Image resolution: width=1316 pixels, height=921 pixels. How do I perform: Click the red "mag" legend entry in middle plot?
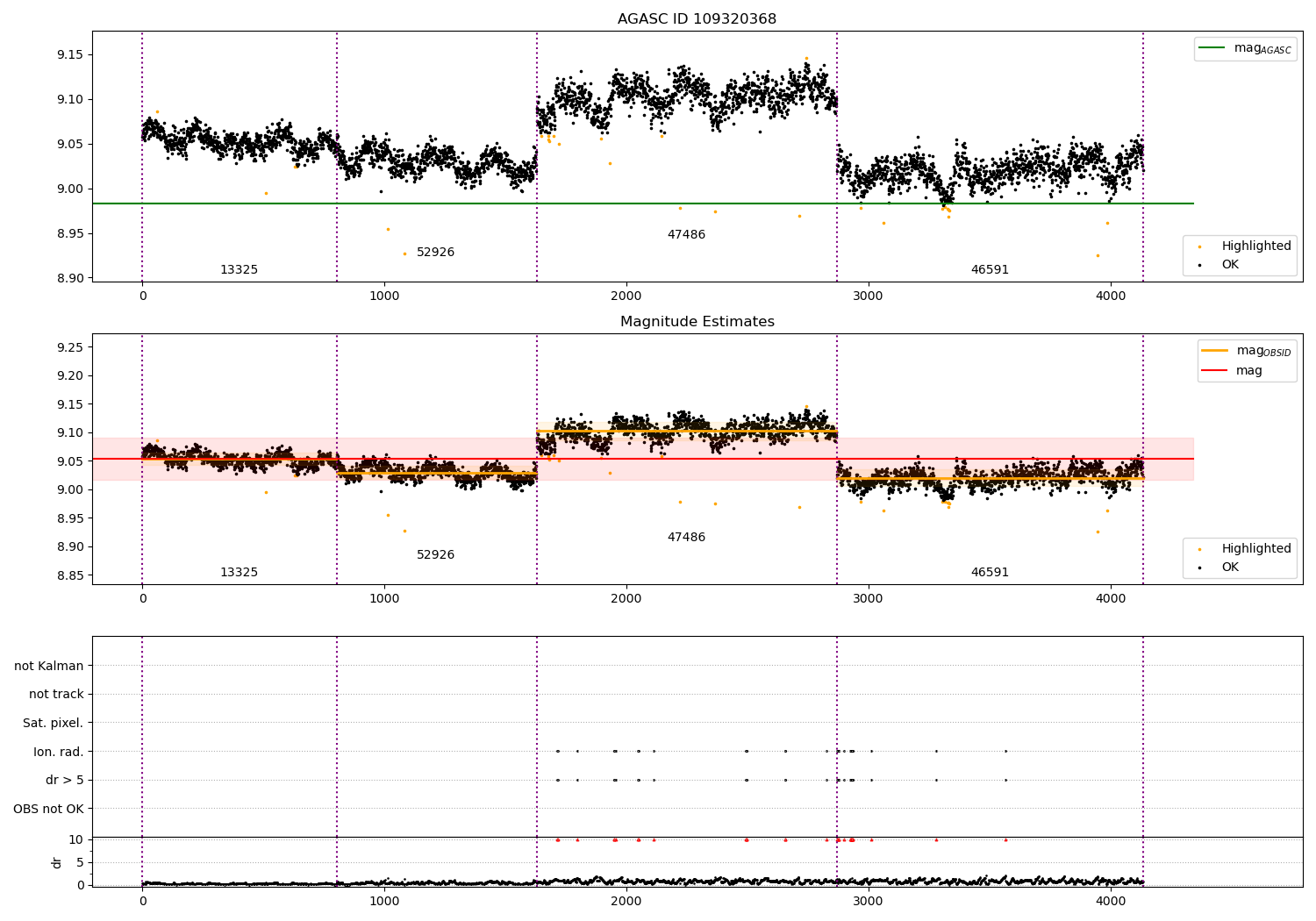pyautogui.click(x=1232, y=370)
